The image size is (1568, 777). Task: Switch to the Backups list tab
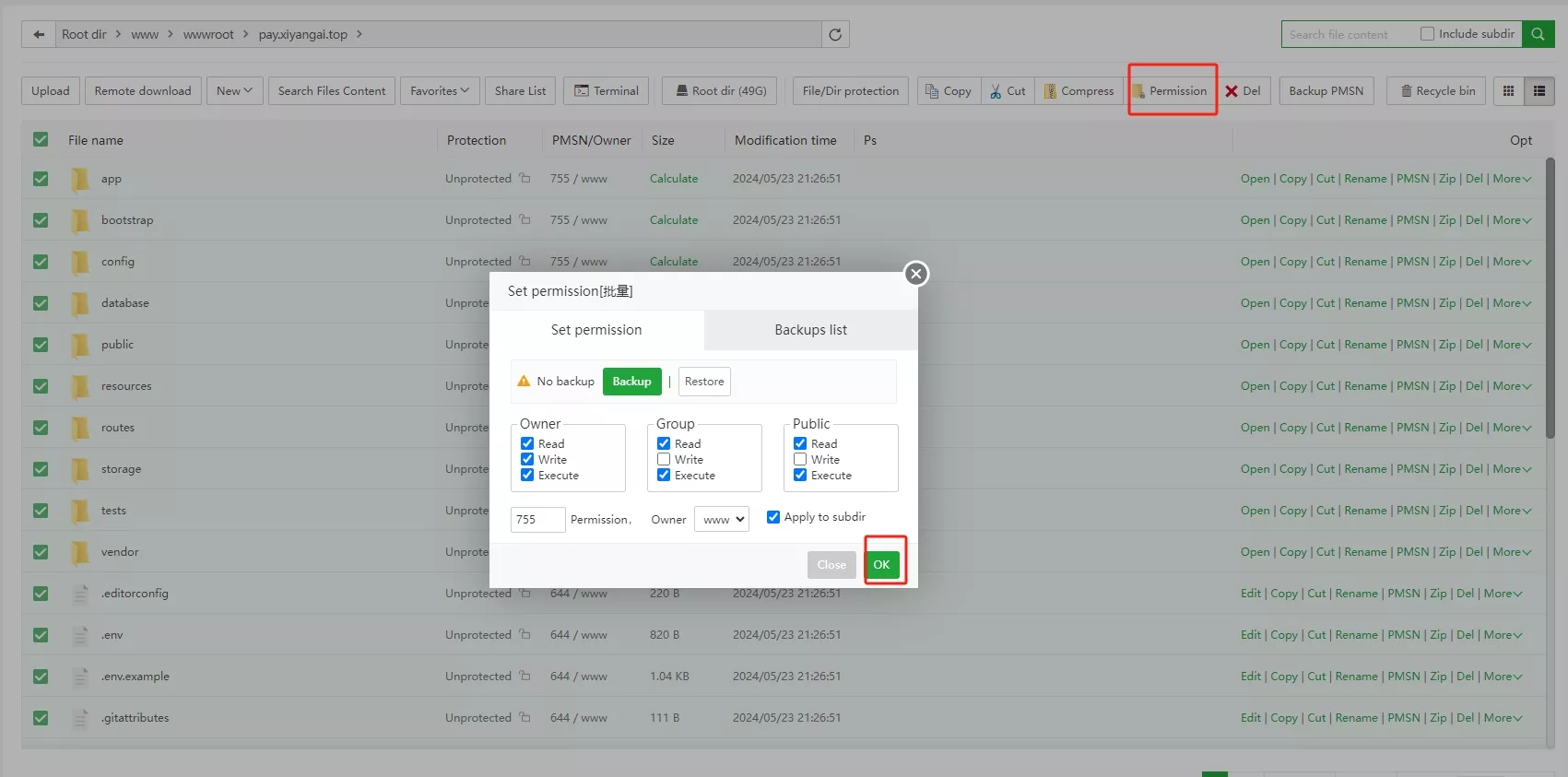click(810, 330)
